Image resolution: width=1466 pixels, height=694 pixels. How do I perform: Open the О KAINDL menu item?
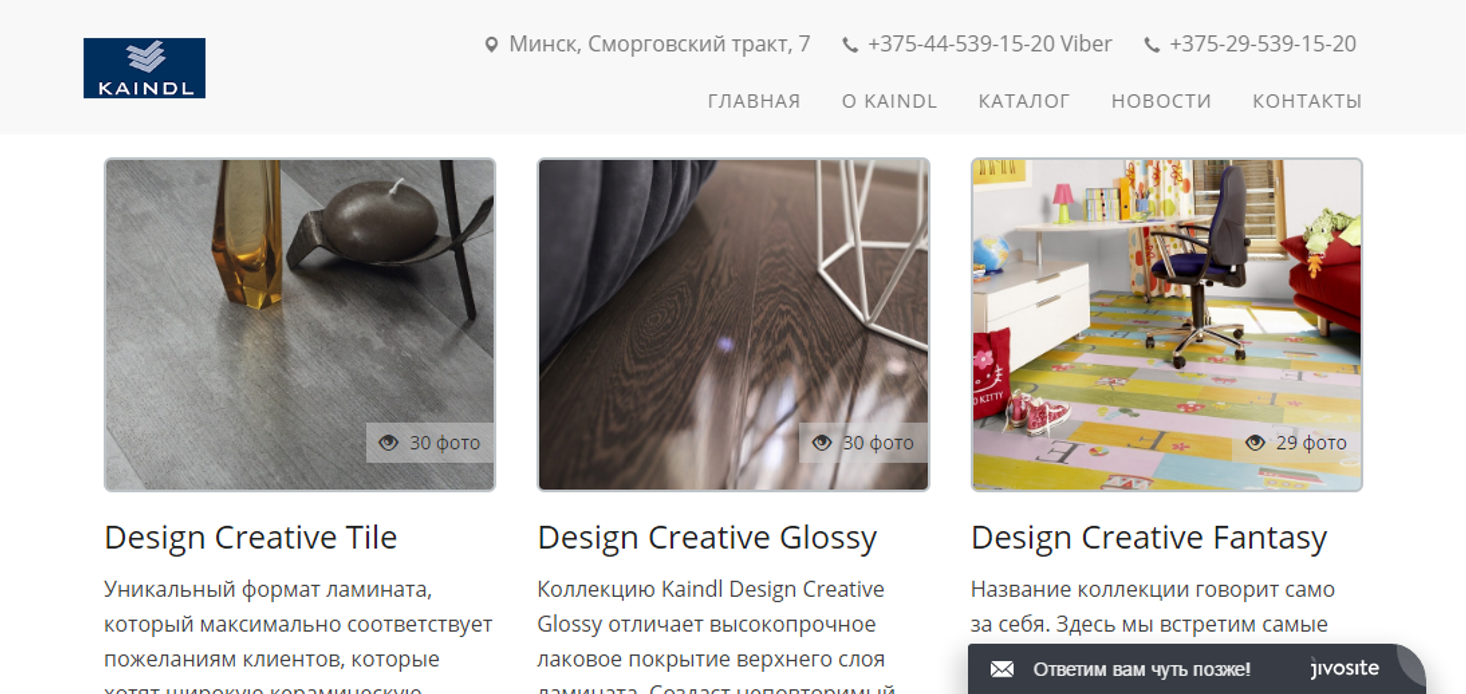(889, 101)
